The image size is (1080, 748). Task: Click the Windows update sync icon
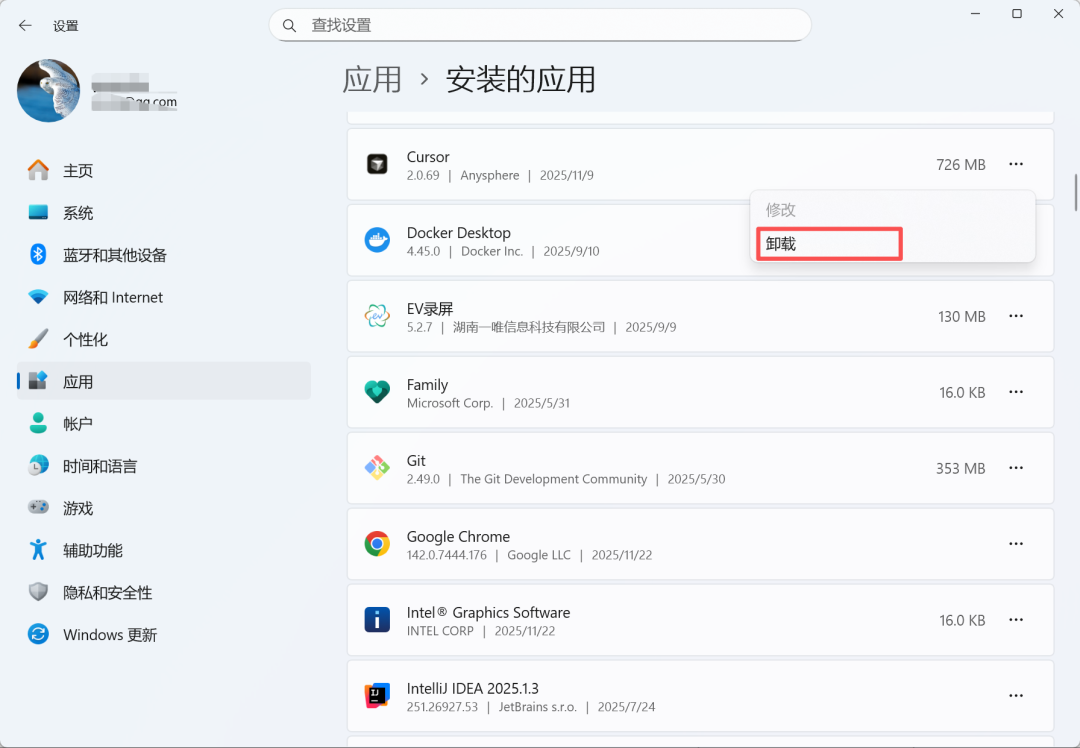[x=39, y=634]
